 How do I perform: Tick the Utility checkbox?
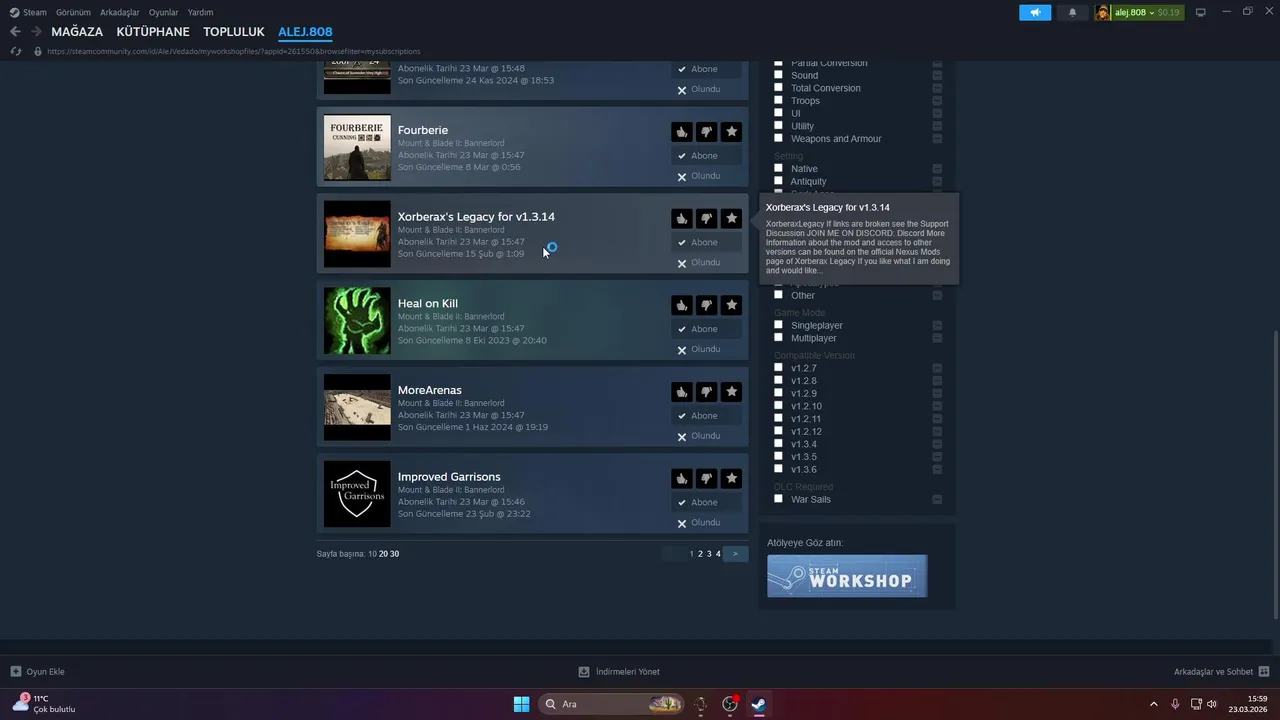tap(778, 126)
